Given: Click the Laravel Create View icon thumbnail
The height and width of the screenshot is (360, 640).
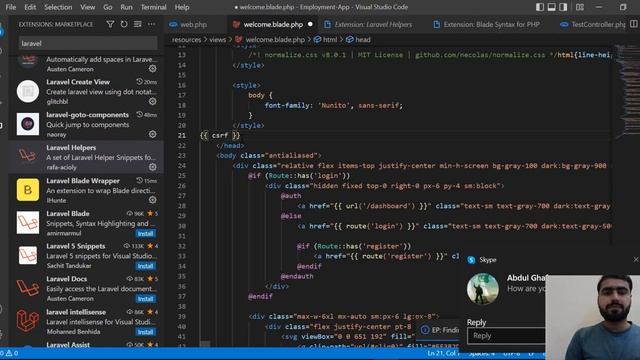Looking at the screenshot, I should (x=28, y=91).
